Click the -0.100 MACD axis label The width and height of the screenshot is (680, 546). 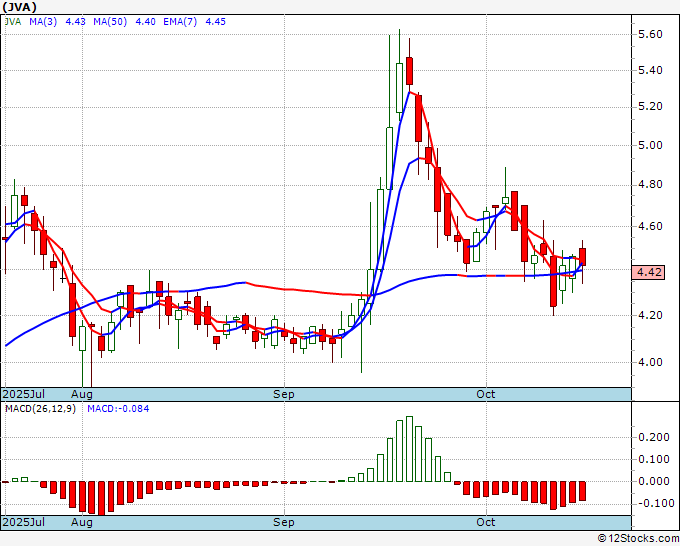654,503
